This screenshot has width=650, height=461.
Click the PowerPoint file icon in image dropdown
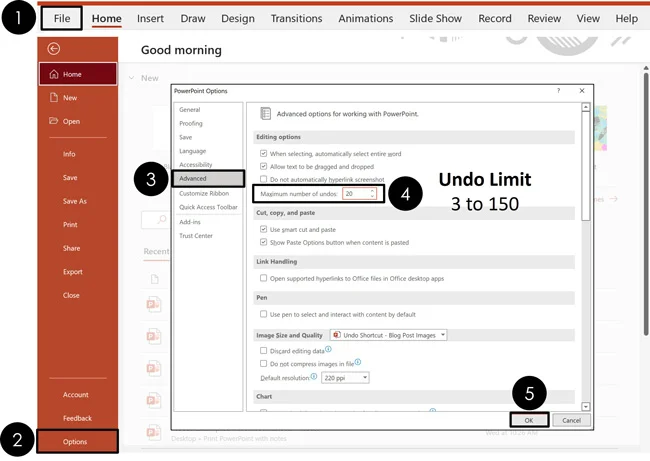pyautogui.click(x=337, y=335)
